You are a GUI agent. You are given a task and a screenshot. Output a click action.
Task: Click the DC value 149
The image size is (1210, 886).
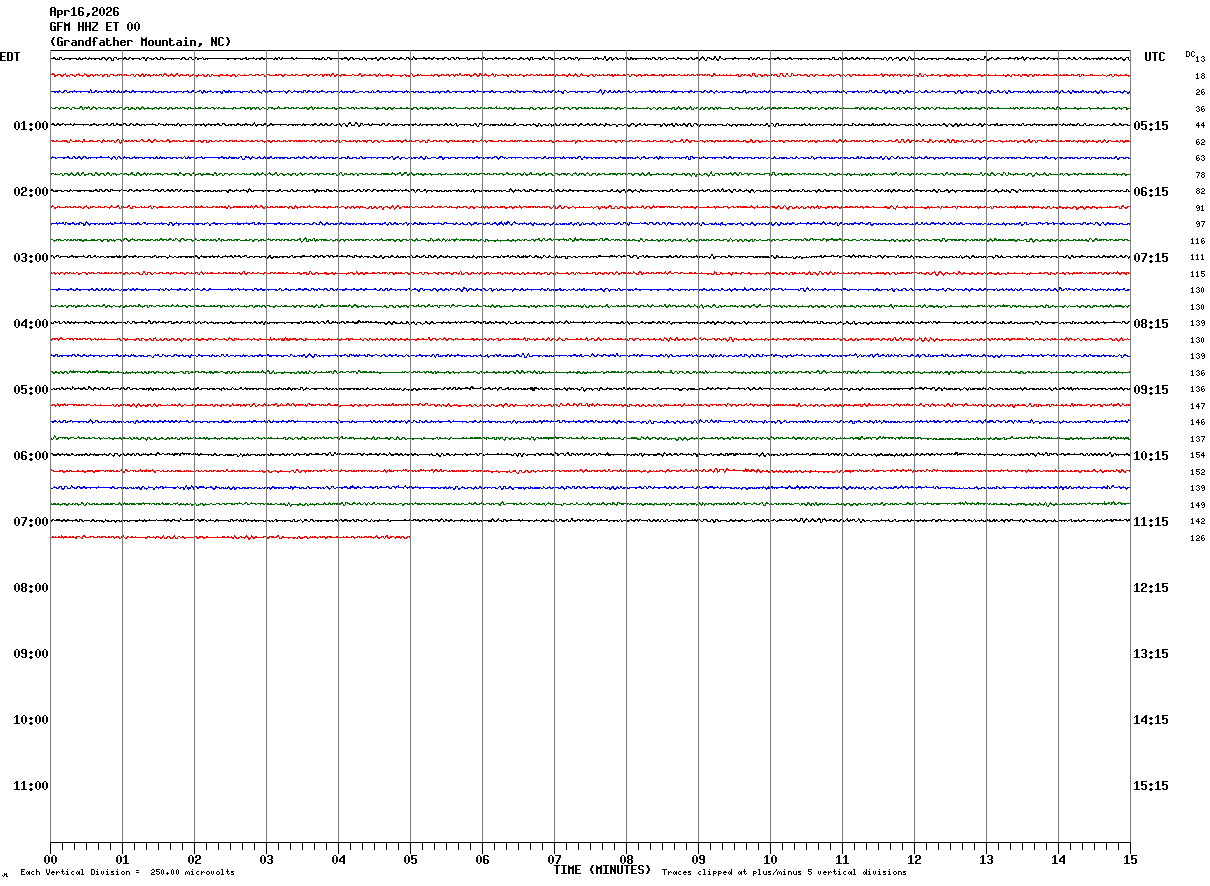[1198, 505]
